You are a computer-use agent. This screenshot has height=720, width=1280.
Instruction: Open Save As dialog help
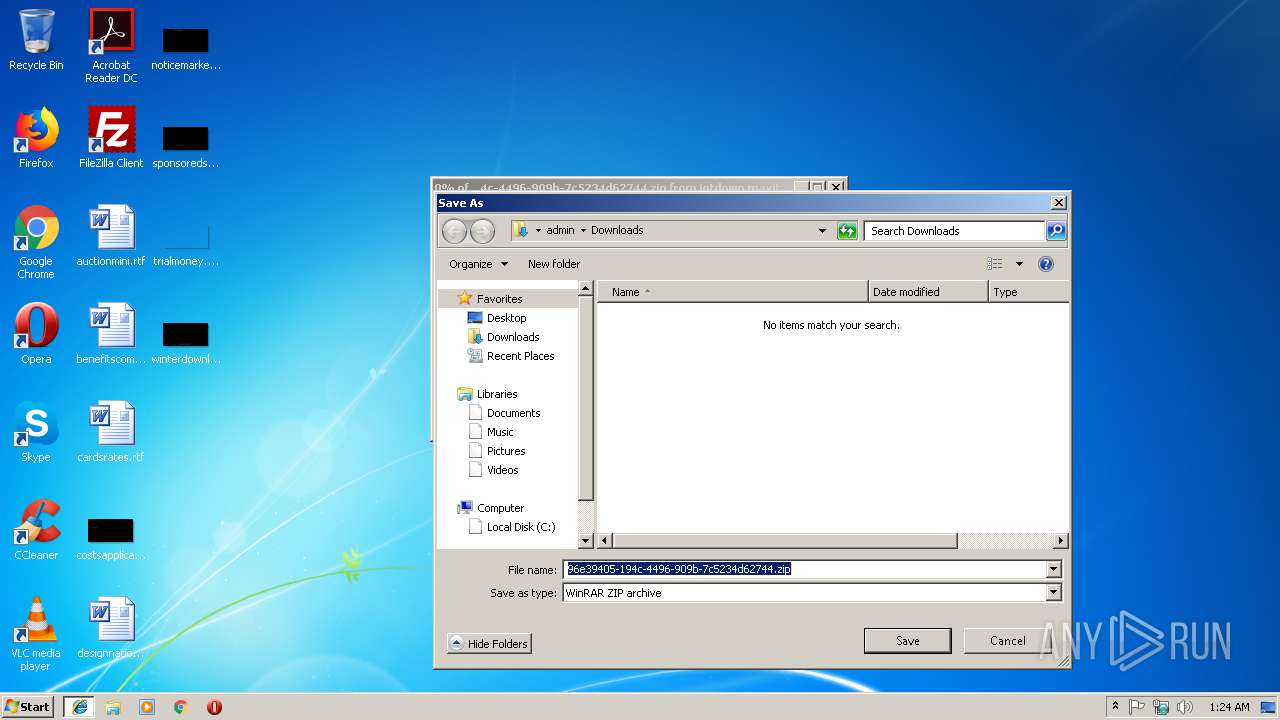tap(1046, 264)
